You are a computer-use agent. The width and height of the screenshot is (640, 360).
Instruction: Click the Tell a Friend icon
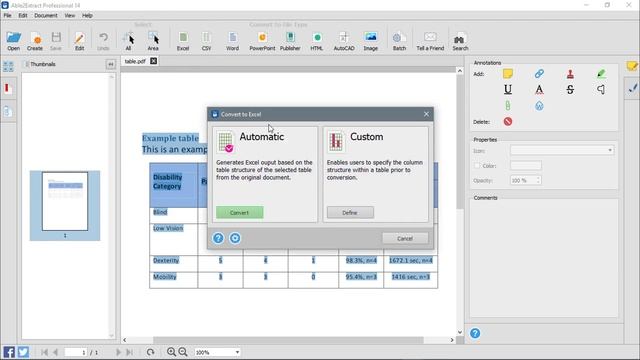[430, 41]
